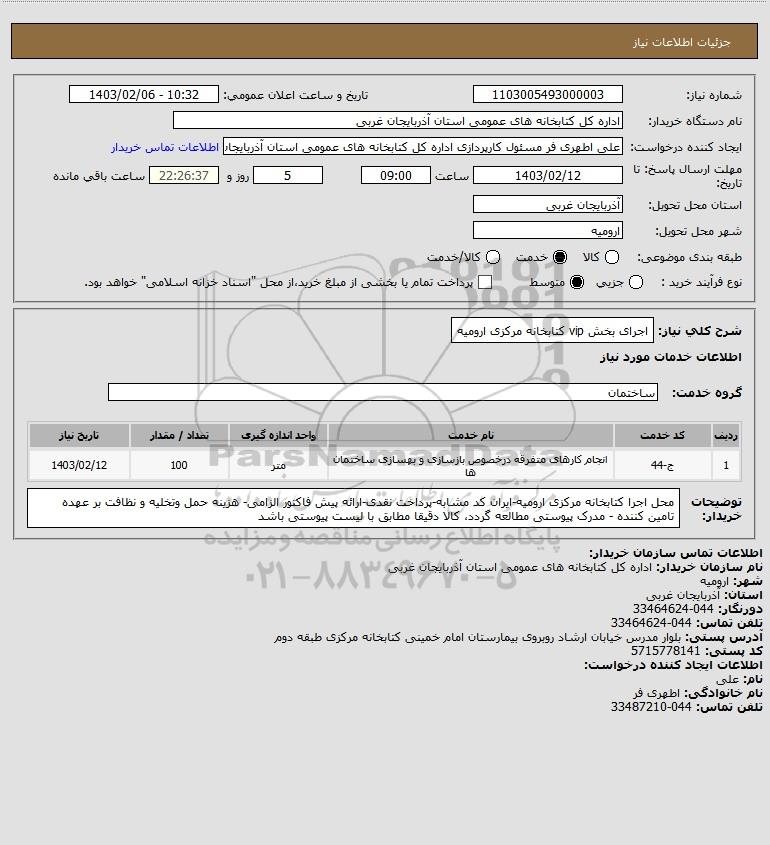The height and width of the screenshot is (845, 770).
Task: Click the delivery province field آذربایجان غربی
Action: tap(547, 205)
